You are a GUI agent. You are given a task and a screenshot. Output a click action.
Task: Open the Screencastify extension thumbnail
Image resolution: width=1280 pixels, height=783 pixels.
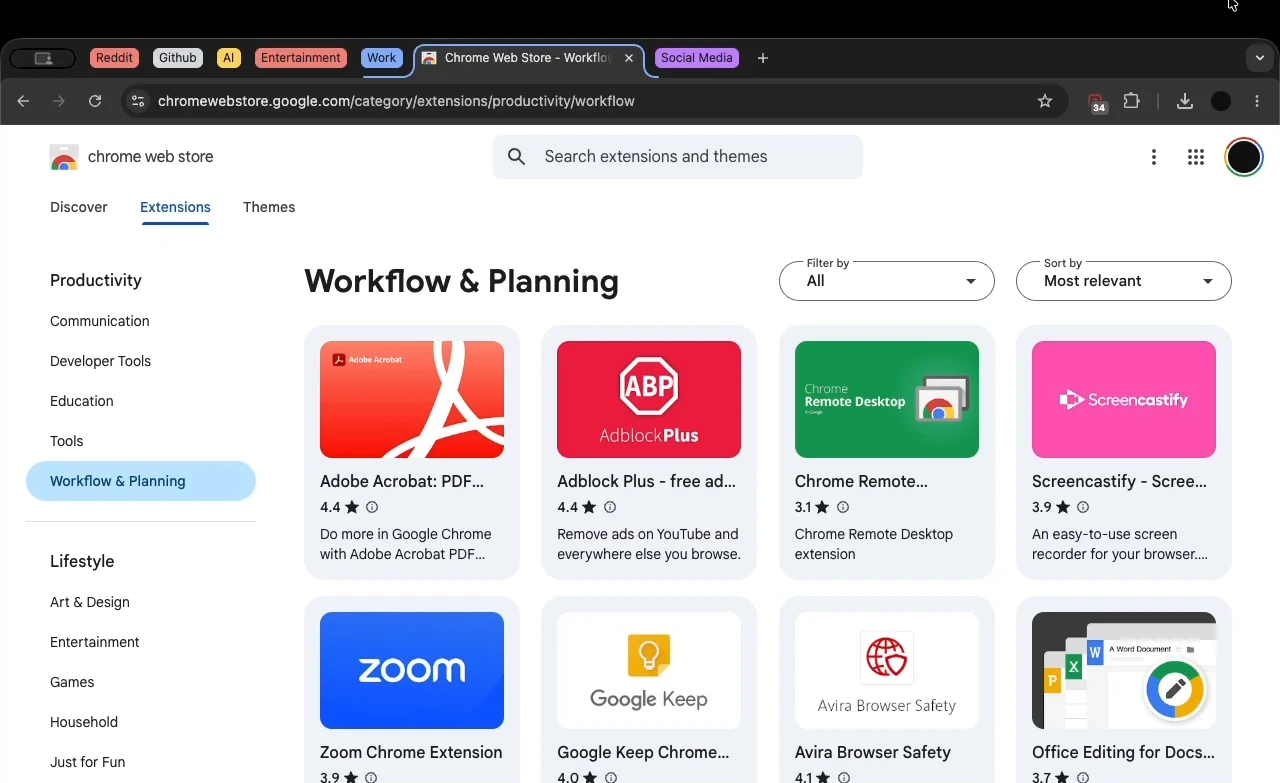click(x=1124, y=399)
